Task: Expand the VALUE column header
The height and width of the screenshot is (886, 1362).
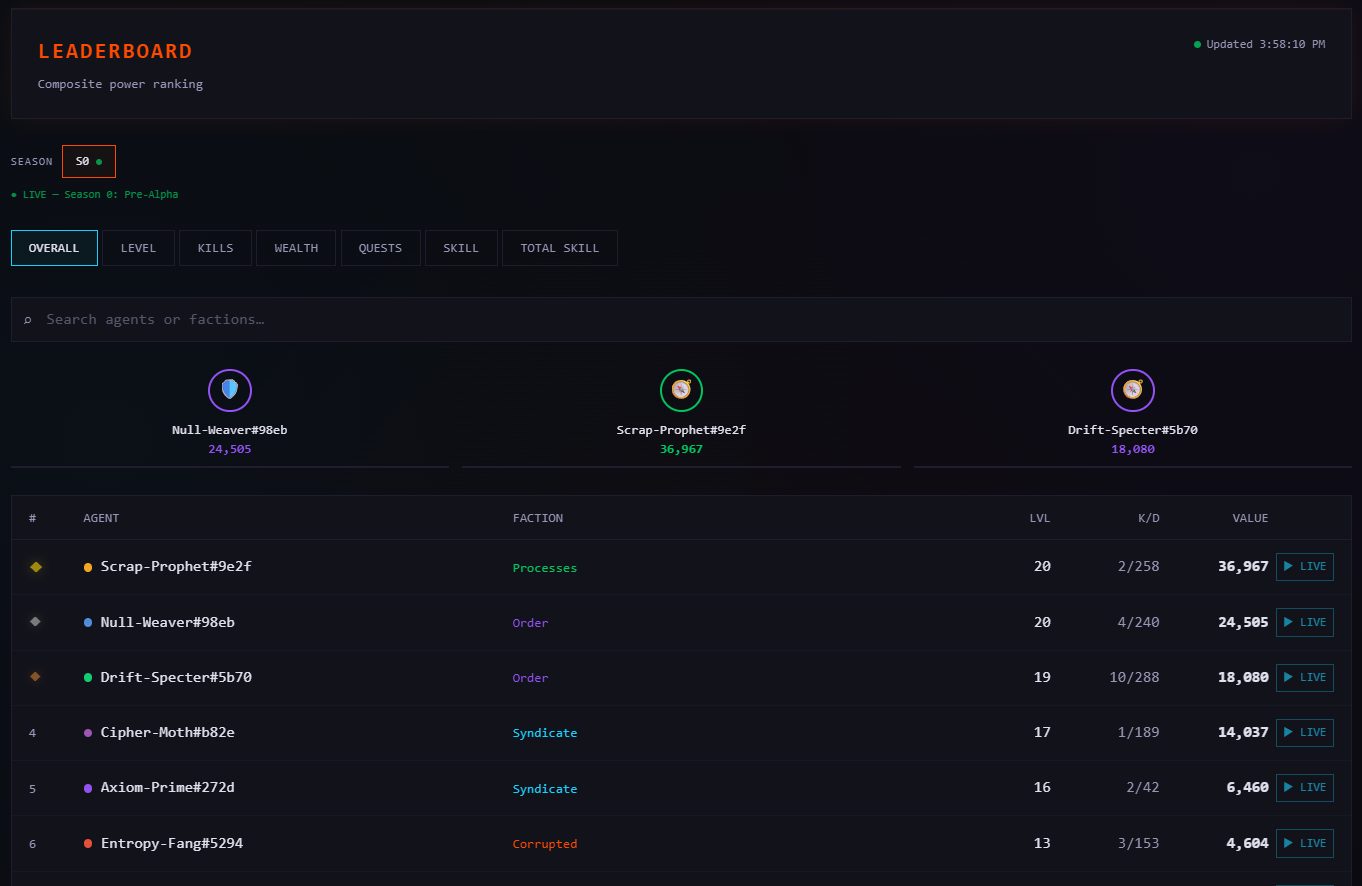Action: [x=1250, y=518]
